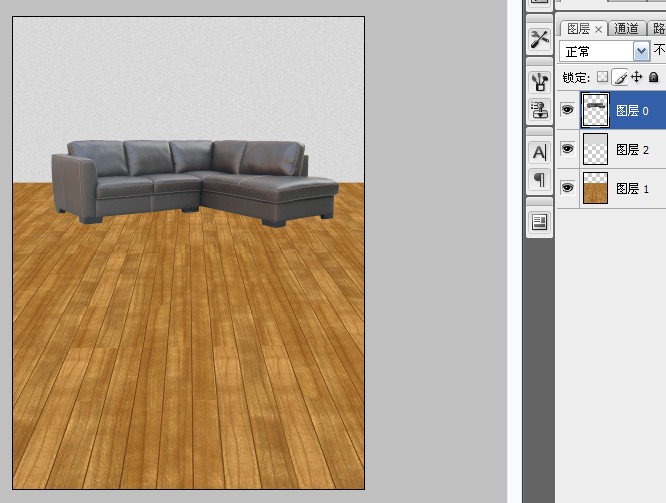Hide layer 图层 0 via eye icon
This screenshot has width=666, height=503.
tap(567, 110)
